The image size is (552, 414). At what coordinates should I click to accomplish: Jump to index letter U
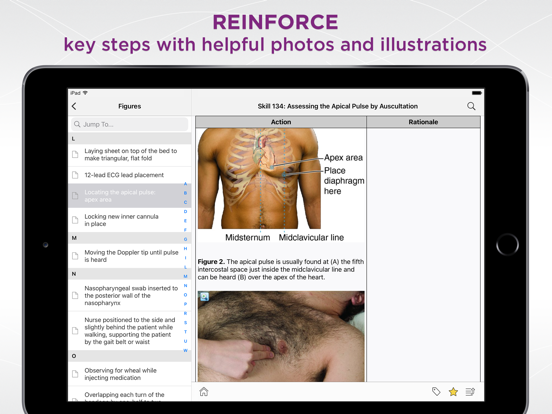pos(186,341)
